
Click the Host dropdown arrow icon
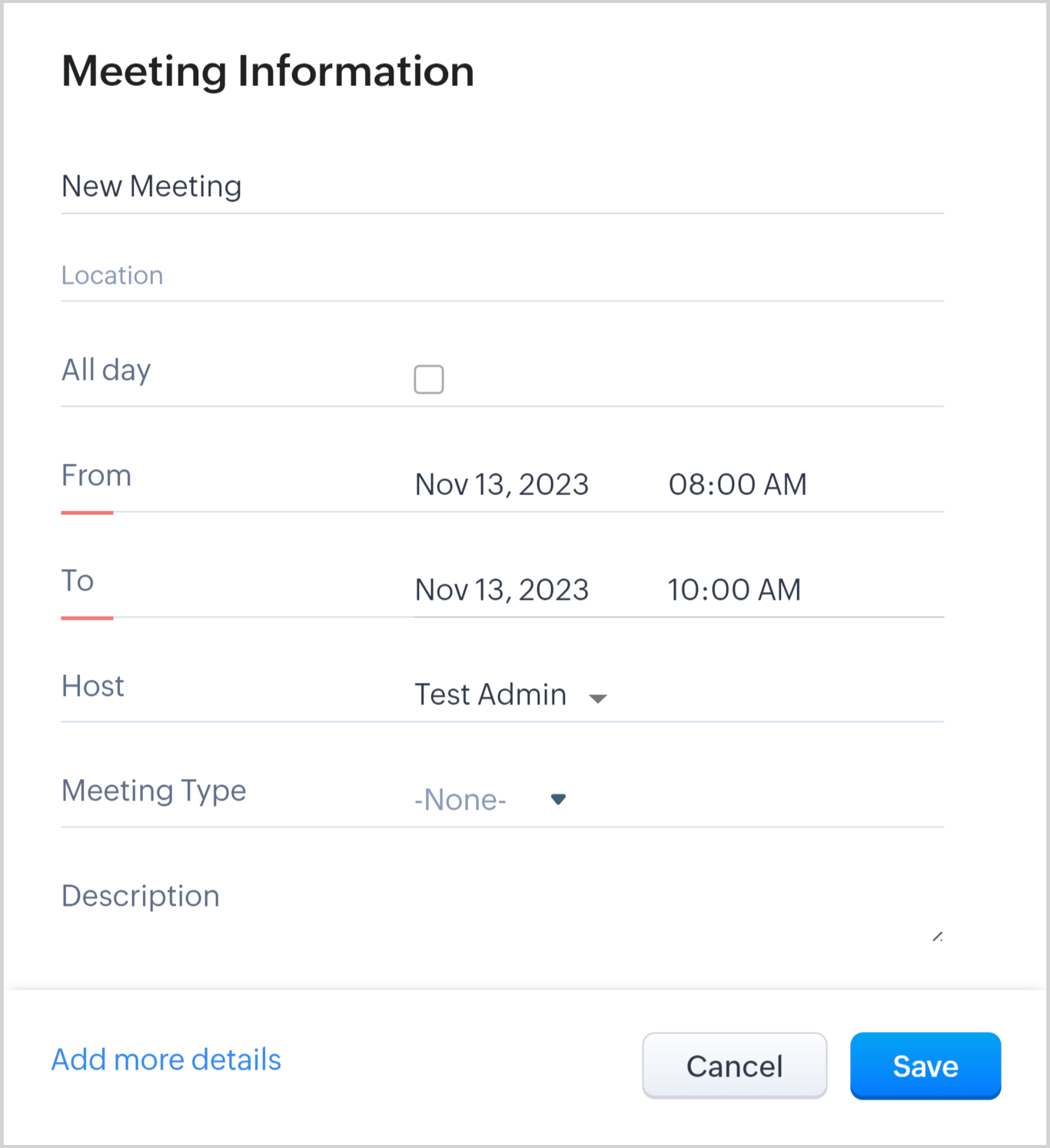(x=598, y=698)
